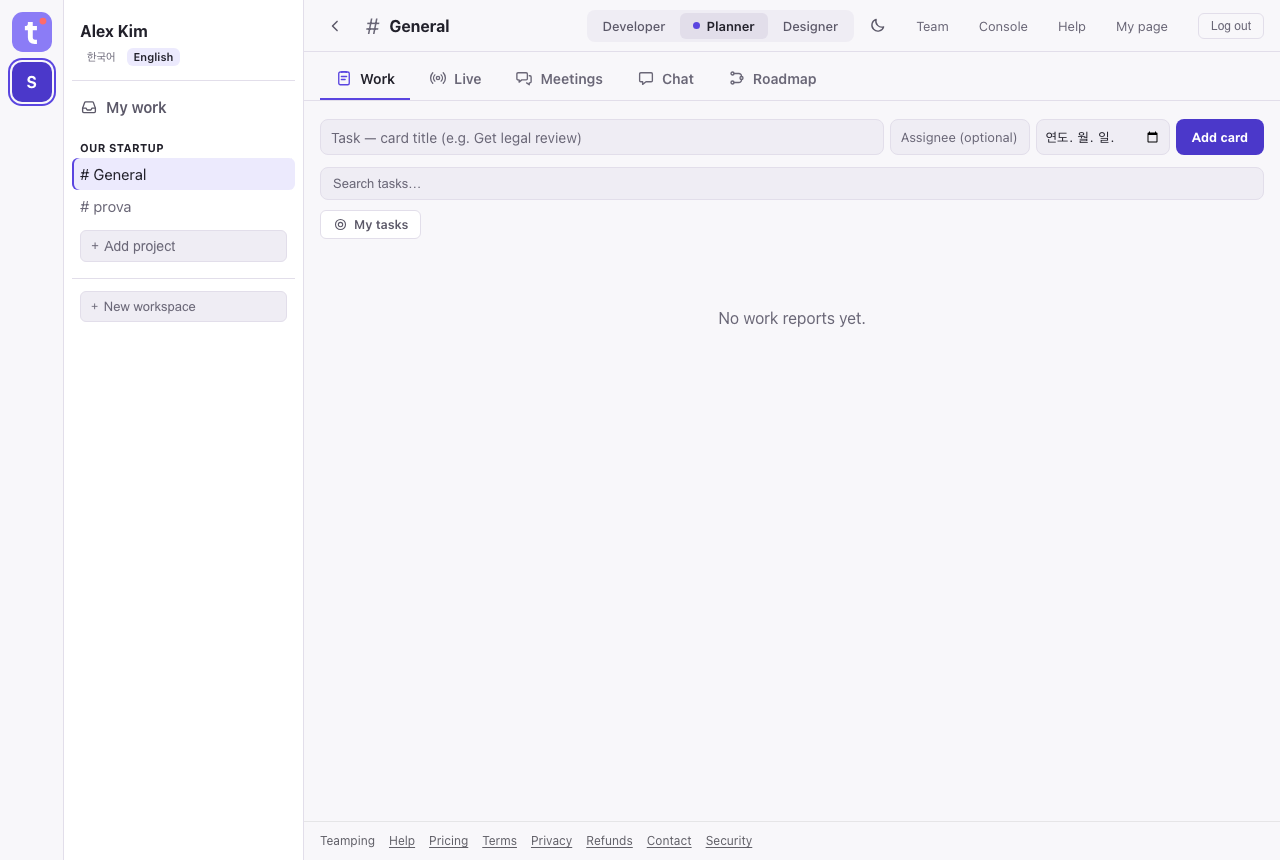Open the Security footer link

click(x=729, y=841)
